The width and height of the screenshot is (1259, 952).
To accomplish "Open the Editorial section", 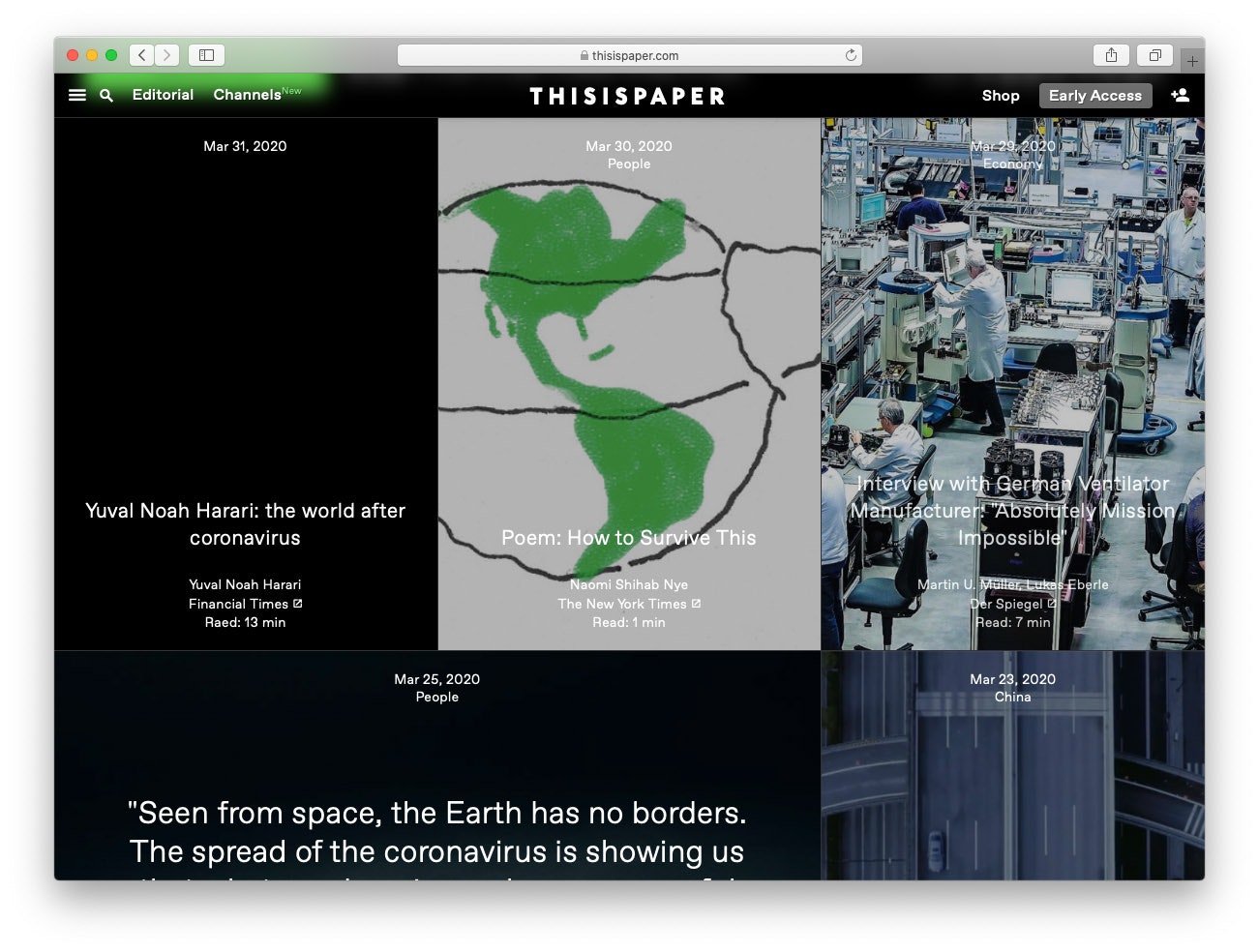I will [x=162, y=95].
